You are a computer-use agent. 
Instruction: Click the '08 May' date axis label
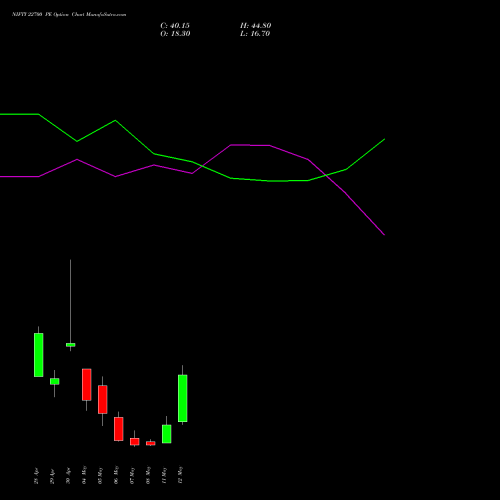click(x=148, y=475)
